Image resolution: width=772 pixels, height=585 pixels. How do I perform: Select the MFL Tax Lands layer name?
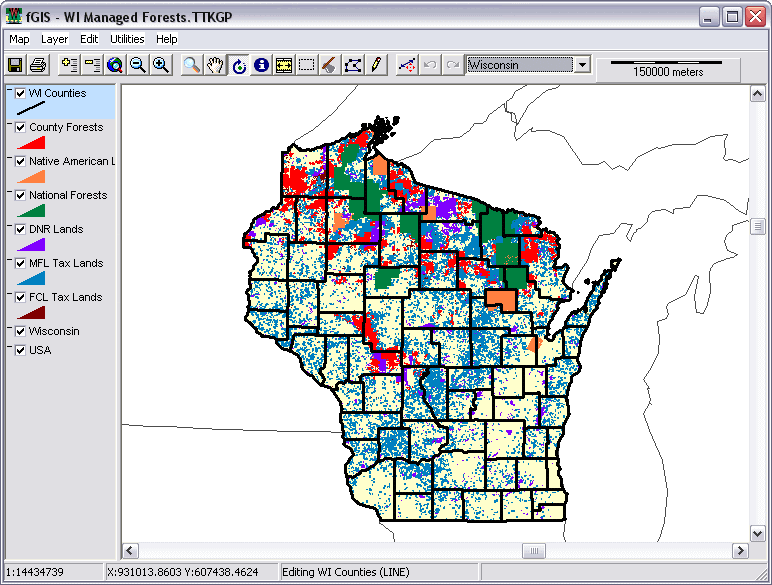pos(66,263)
